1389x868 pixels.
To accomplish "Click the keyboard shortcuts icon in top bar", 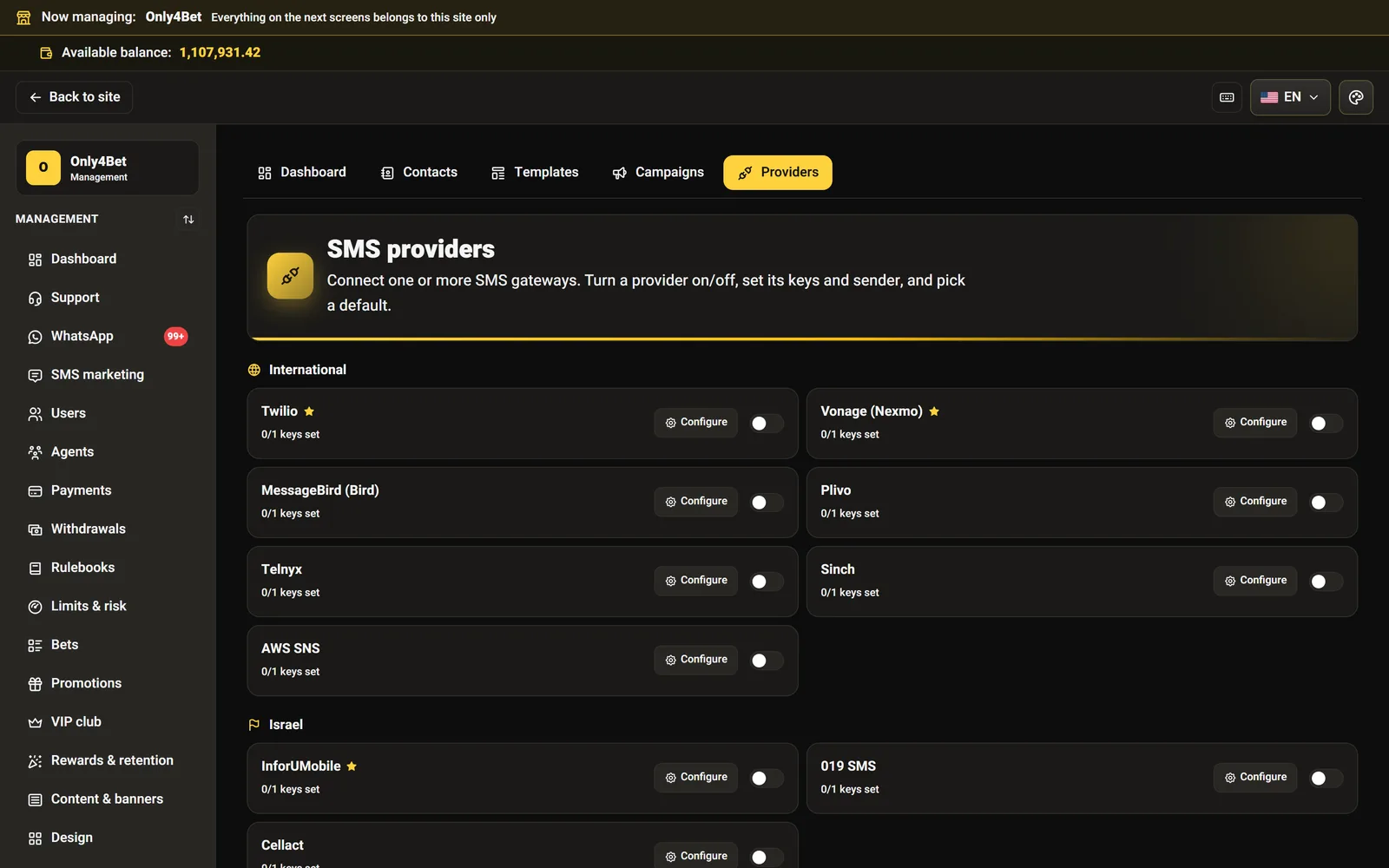I will point(1227,97).
